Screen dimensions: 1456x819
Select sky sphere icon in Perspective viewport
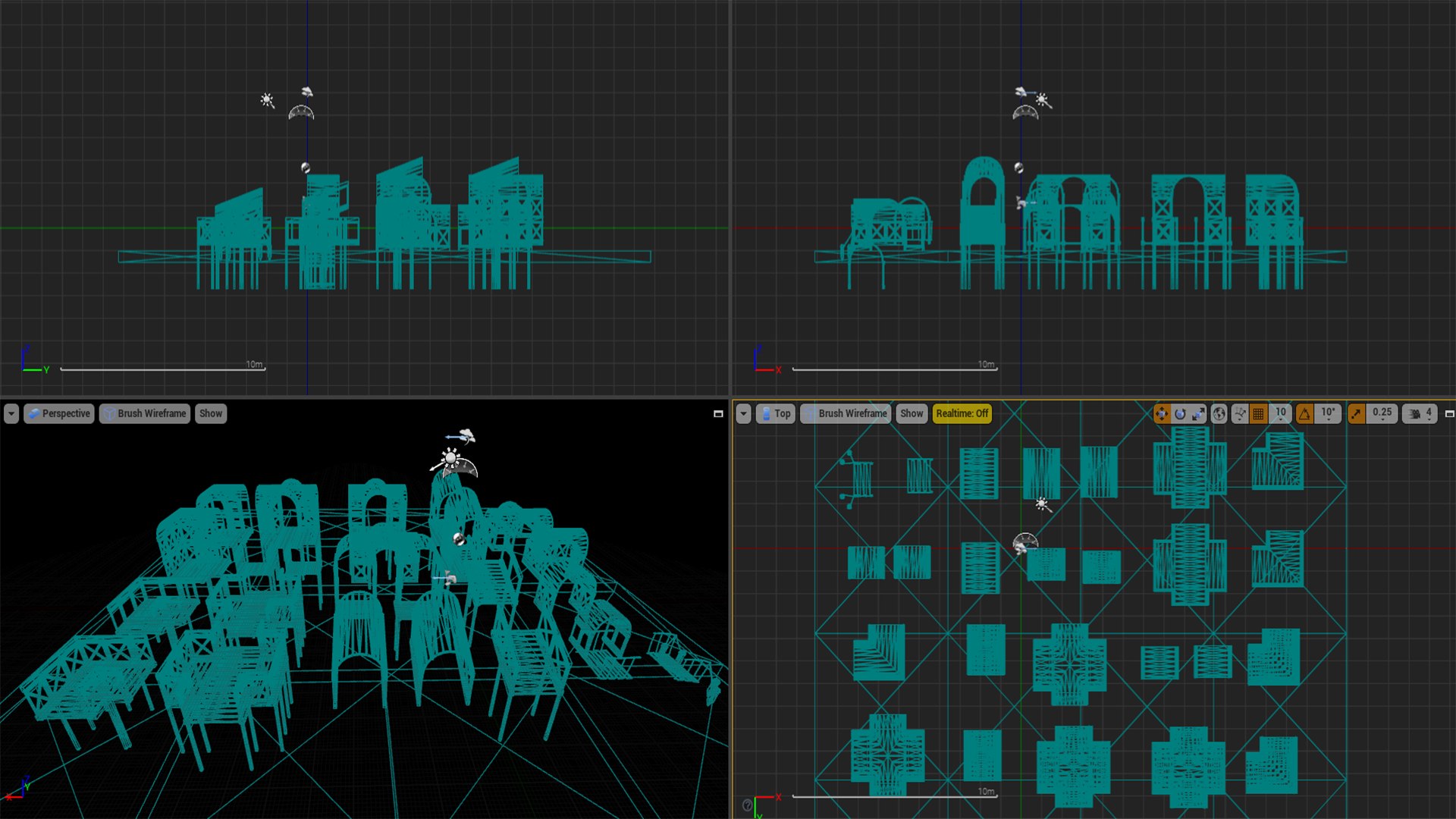(459, 538)
